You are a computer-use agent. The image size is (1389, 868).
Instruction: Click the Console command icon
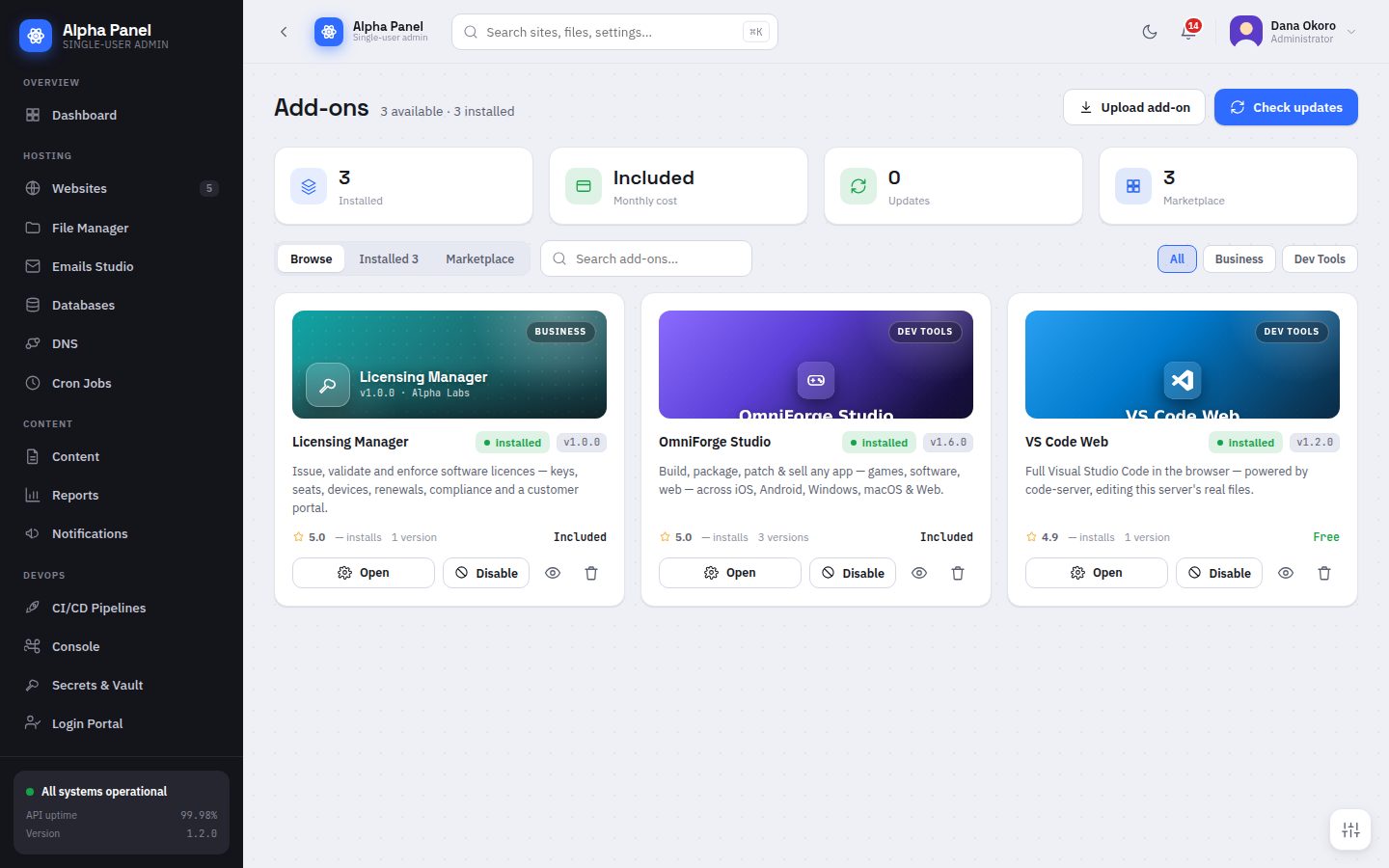click(x=33, y=646)
